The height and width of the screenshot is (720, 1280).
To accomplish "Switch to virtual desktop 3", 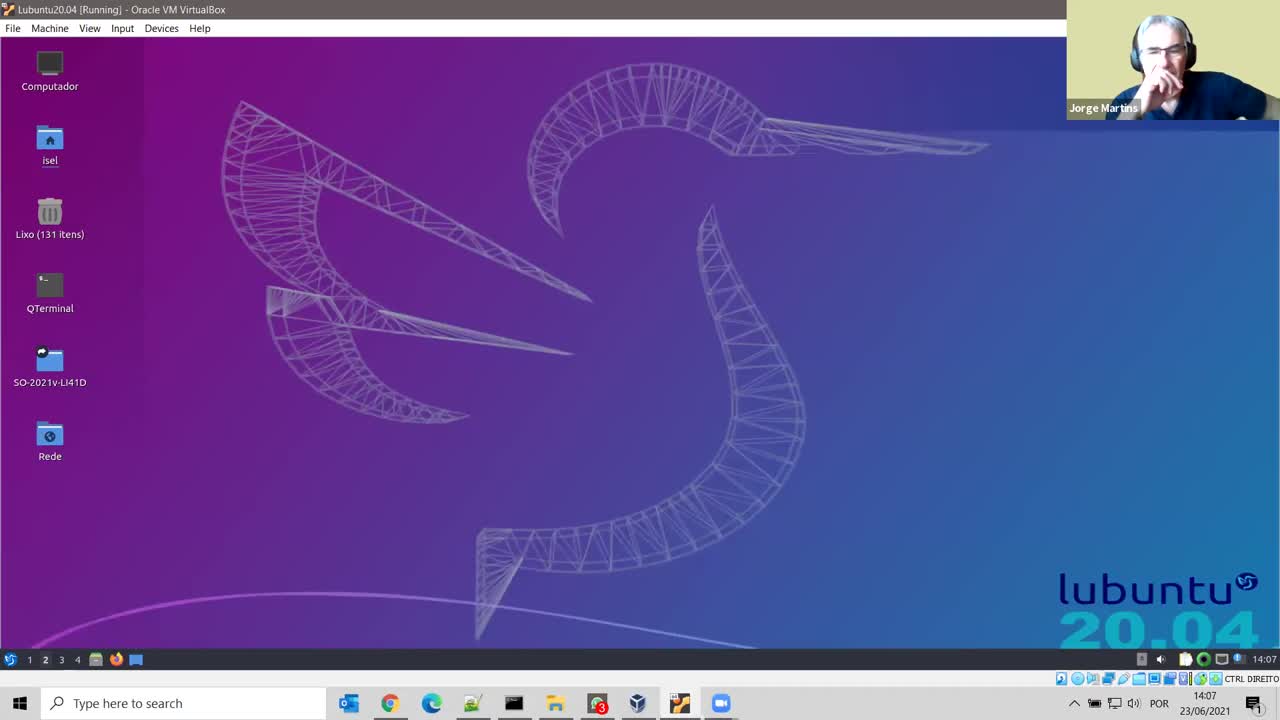I will click(x=61, y=659).
